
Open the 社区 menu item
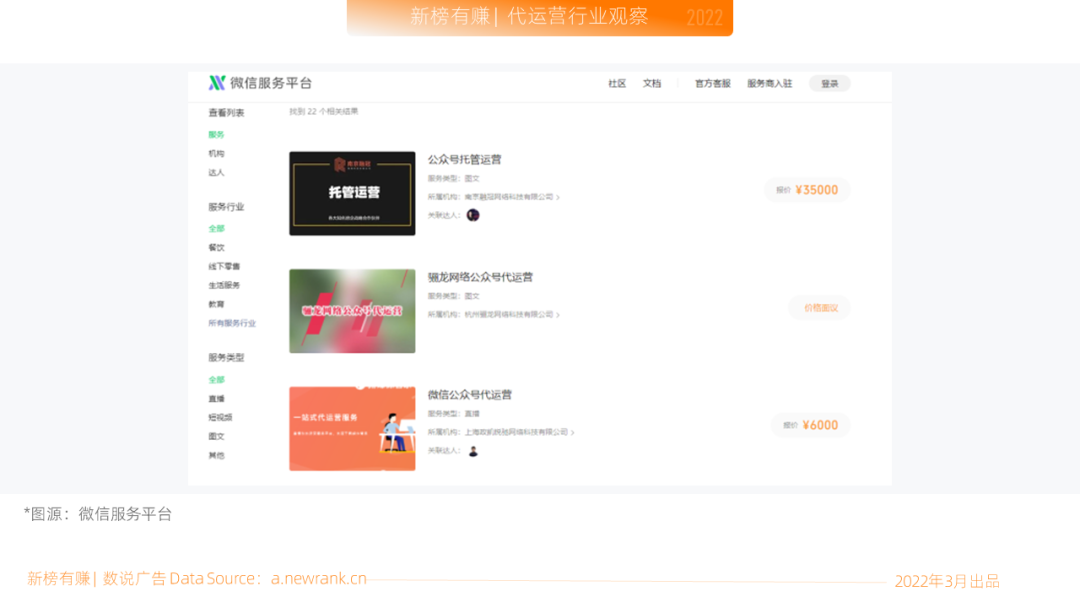click(x=617, y=83)
